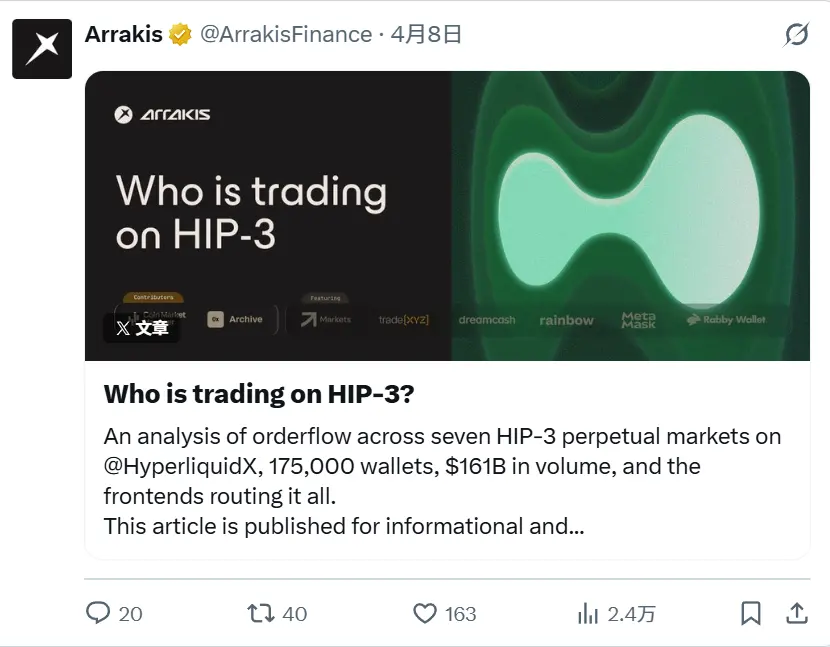Click the gold verified badge
This screenshot has height=647, width=830.
click(180, 35)
